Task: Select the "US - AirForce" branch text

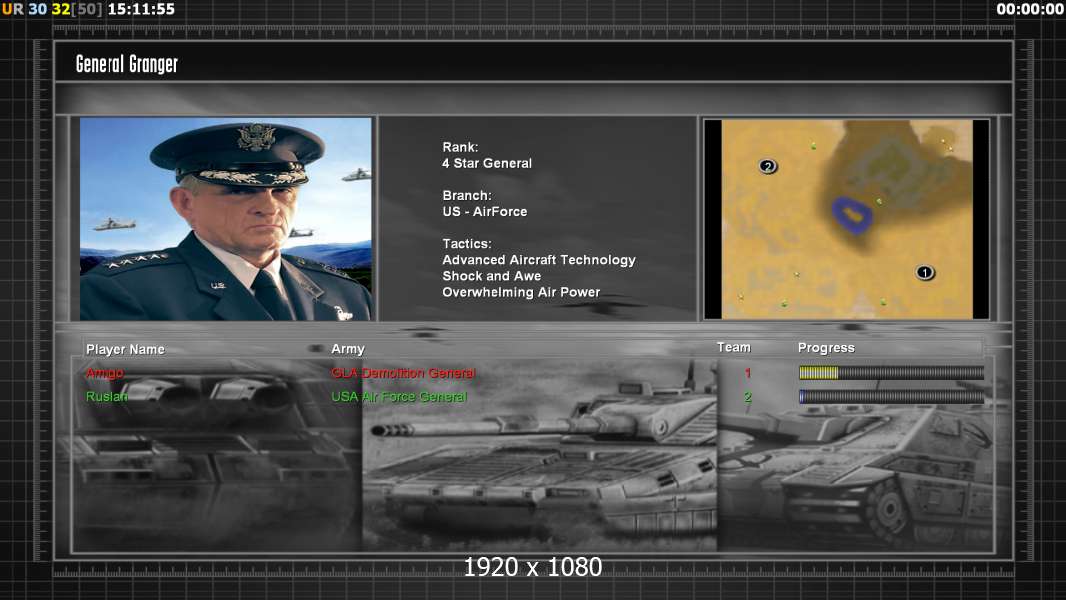Action: click(485, 211)
